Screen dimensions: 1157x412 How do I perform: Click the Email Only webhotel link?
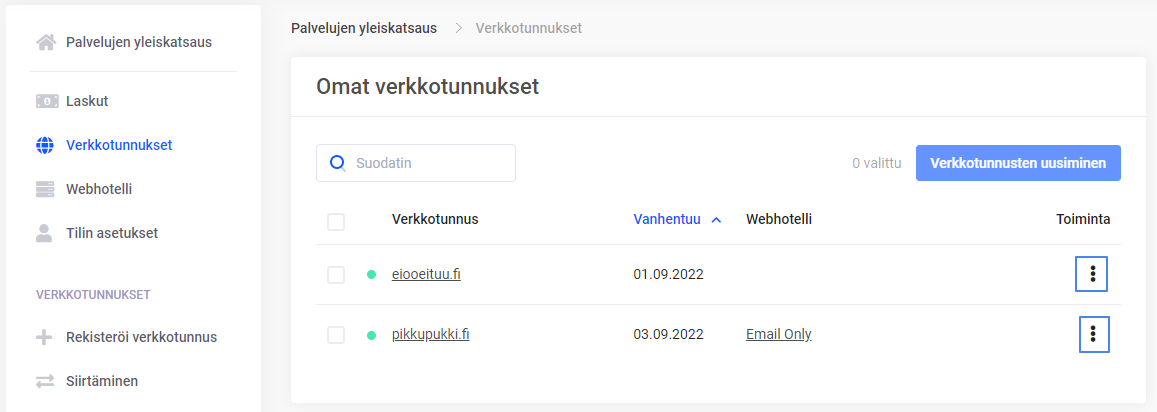pyautogui.click(x=778, y=335)
